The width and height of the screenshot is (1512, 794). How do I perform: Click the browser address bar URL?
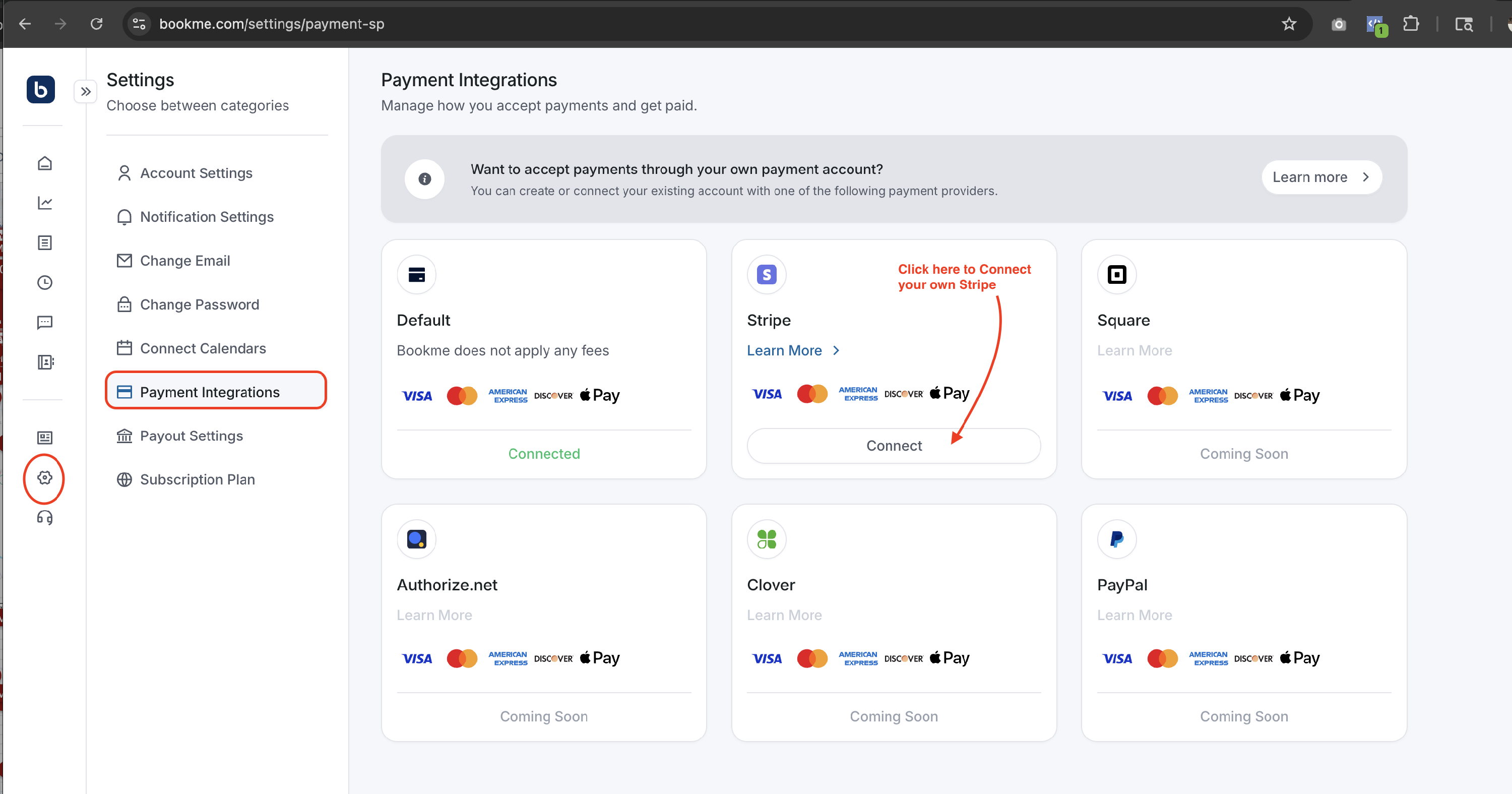pos(271,24)
